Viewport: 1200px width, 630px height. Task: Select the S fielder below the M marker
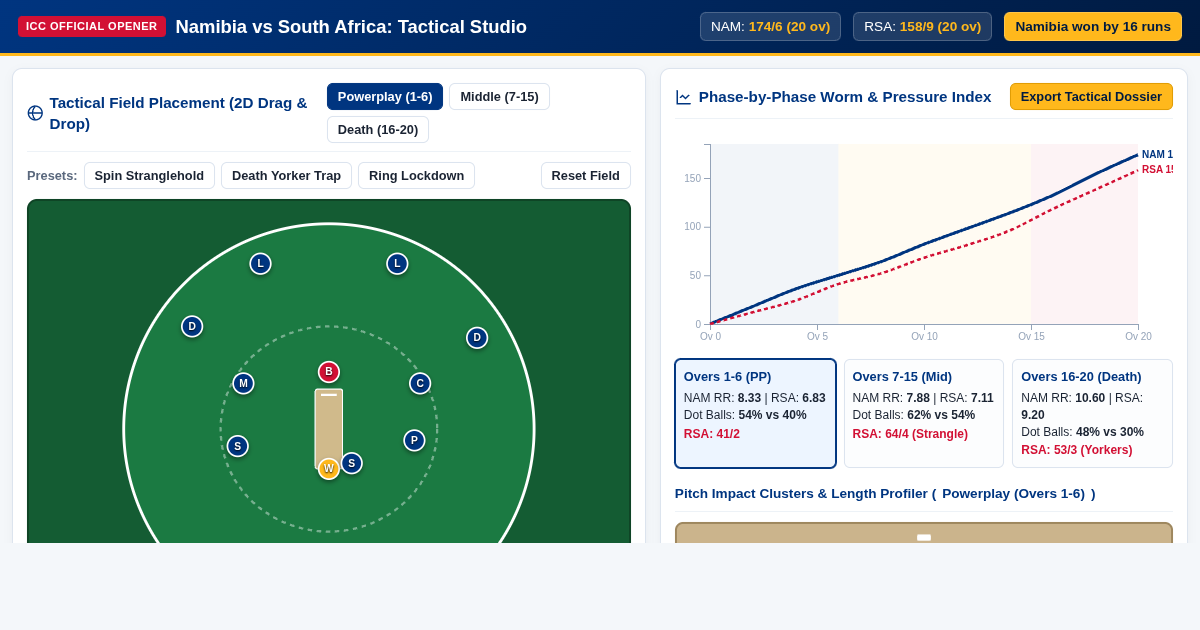[x=237, y=447]
